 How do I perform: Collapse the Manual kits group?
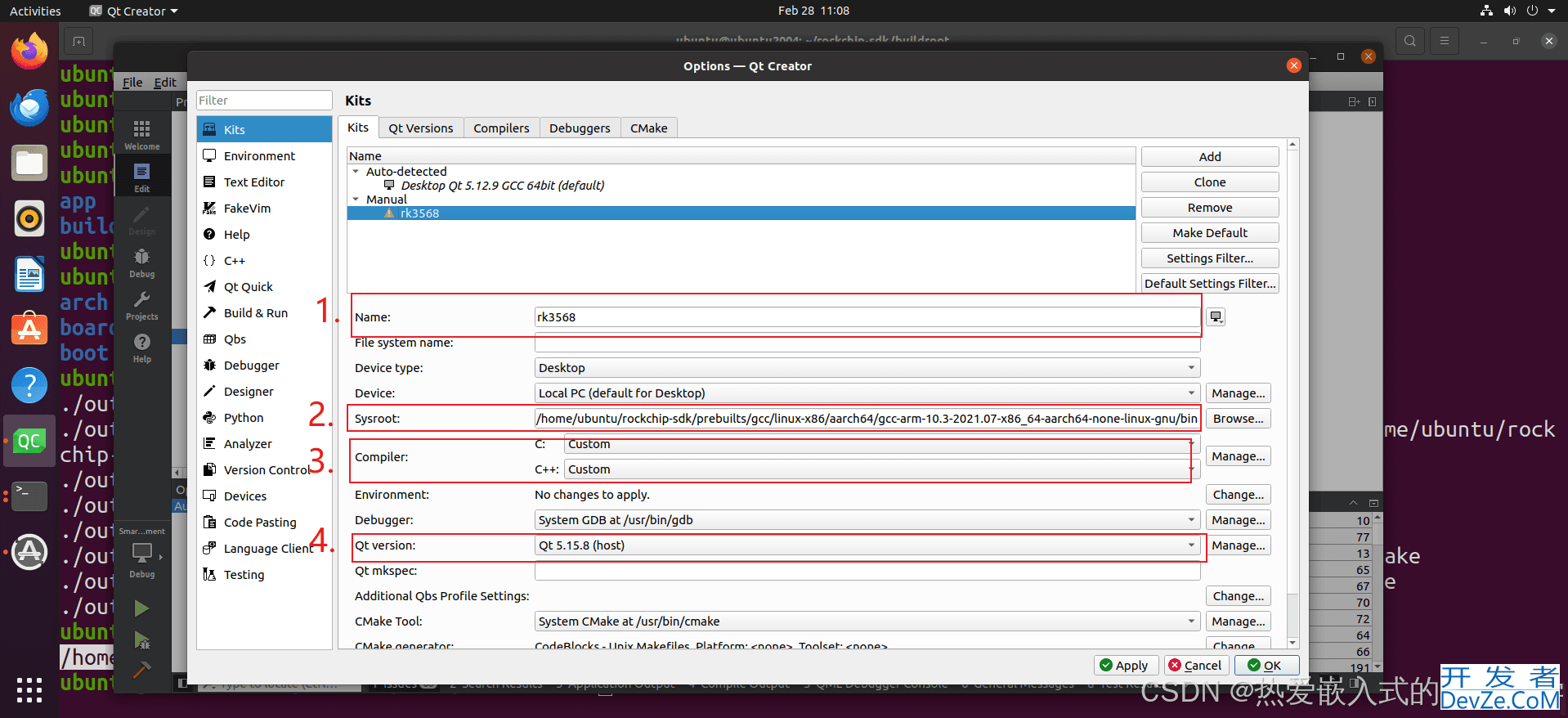click(356, 200)
